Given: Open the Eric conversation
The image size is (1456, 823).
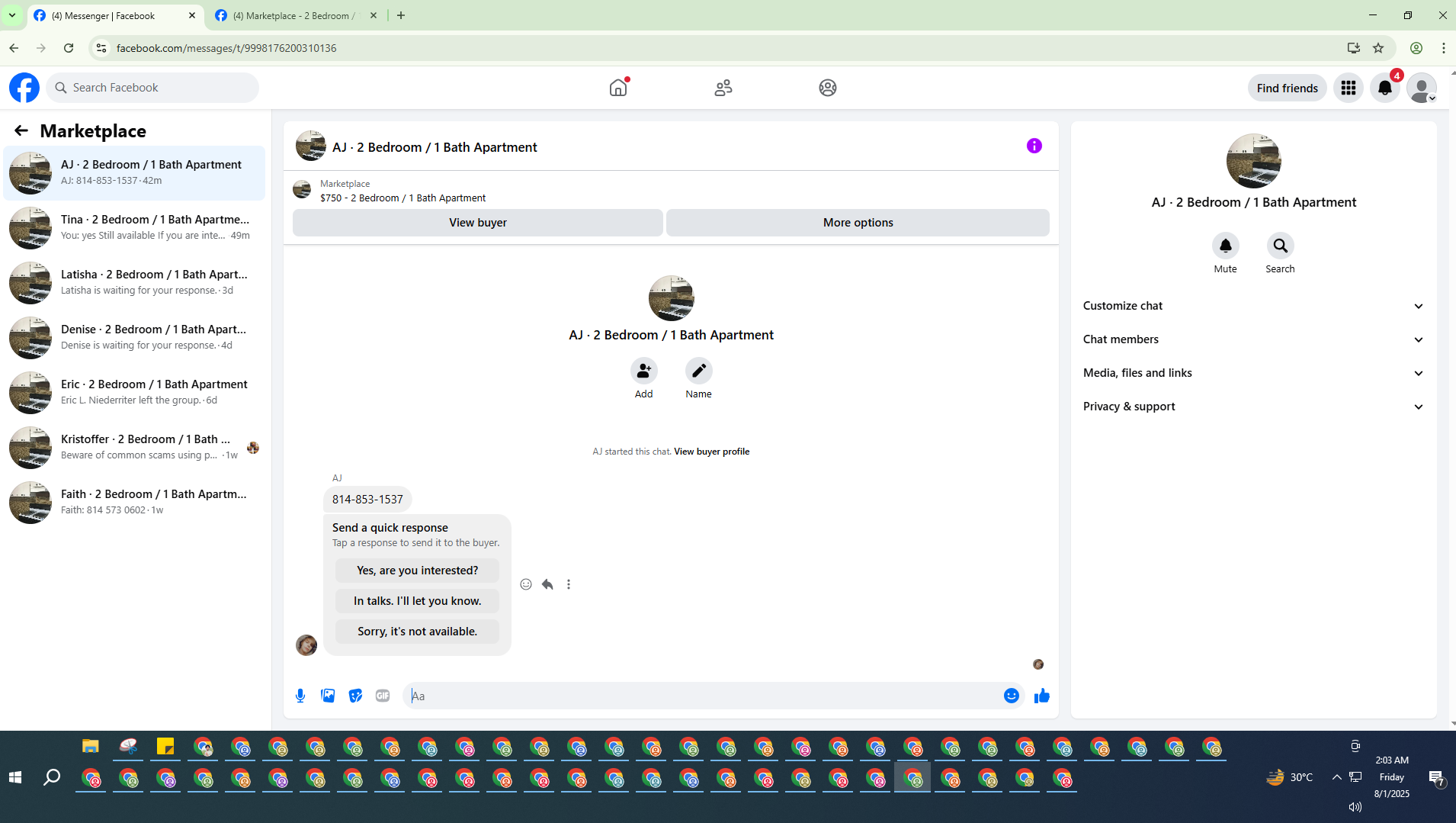Looking at the screenshot, I should (134, 393).
